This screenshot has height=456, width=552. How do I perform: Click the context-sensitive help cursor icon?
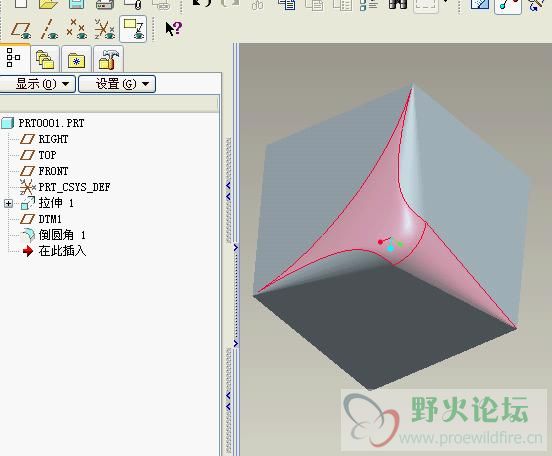pos(173,28)
